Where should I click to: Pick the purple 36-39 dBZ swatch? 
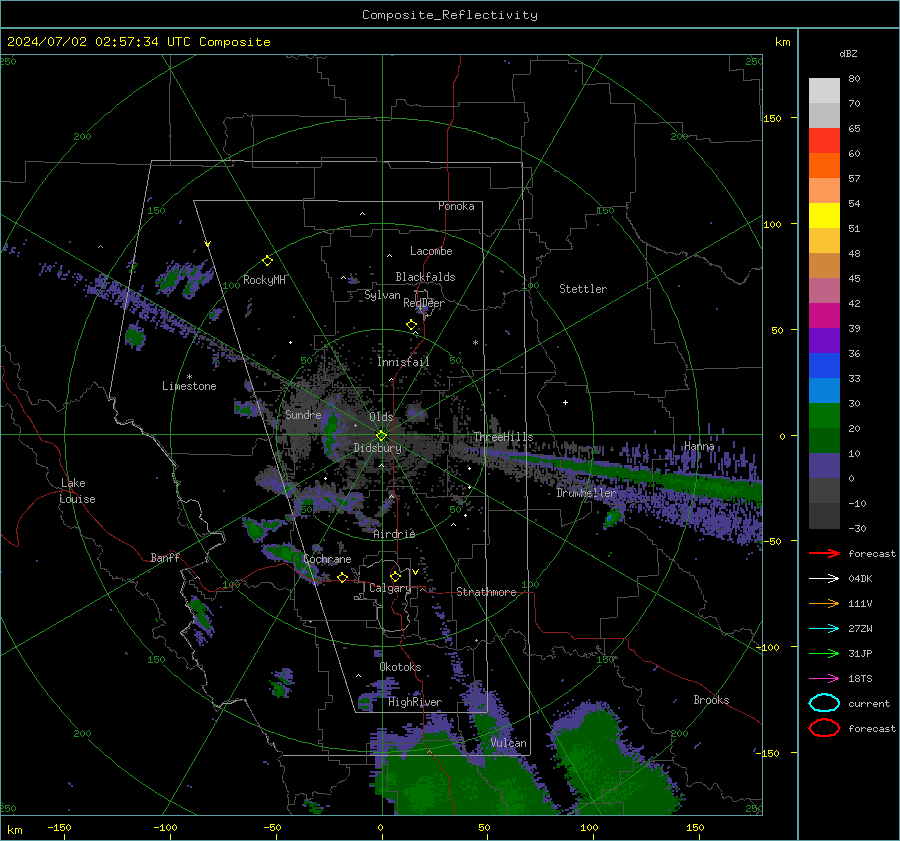pyautogui.click(x=824, y=341)
